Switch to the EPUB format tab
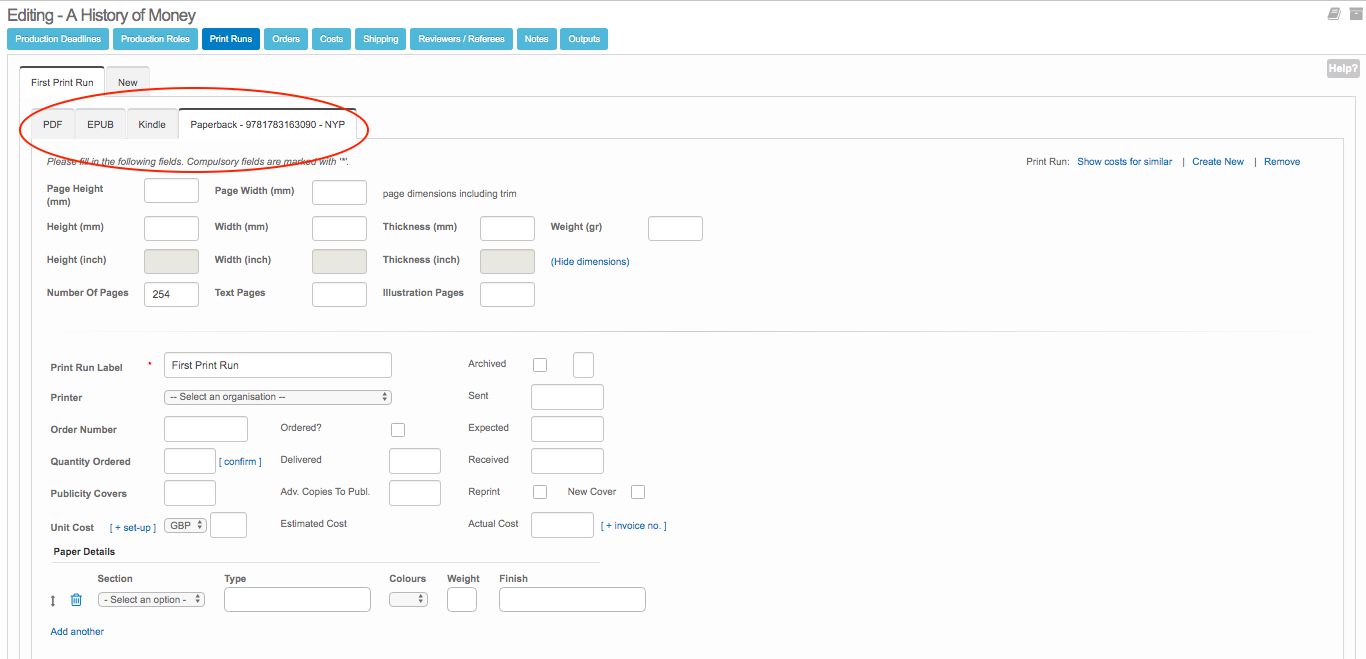 (x=100, y=125)
